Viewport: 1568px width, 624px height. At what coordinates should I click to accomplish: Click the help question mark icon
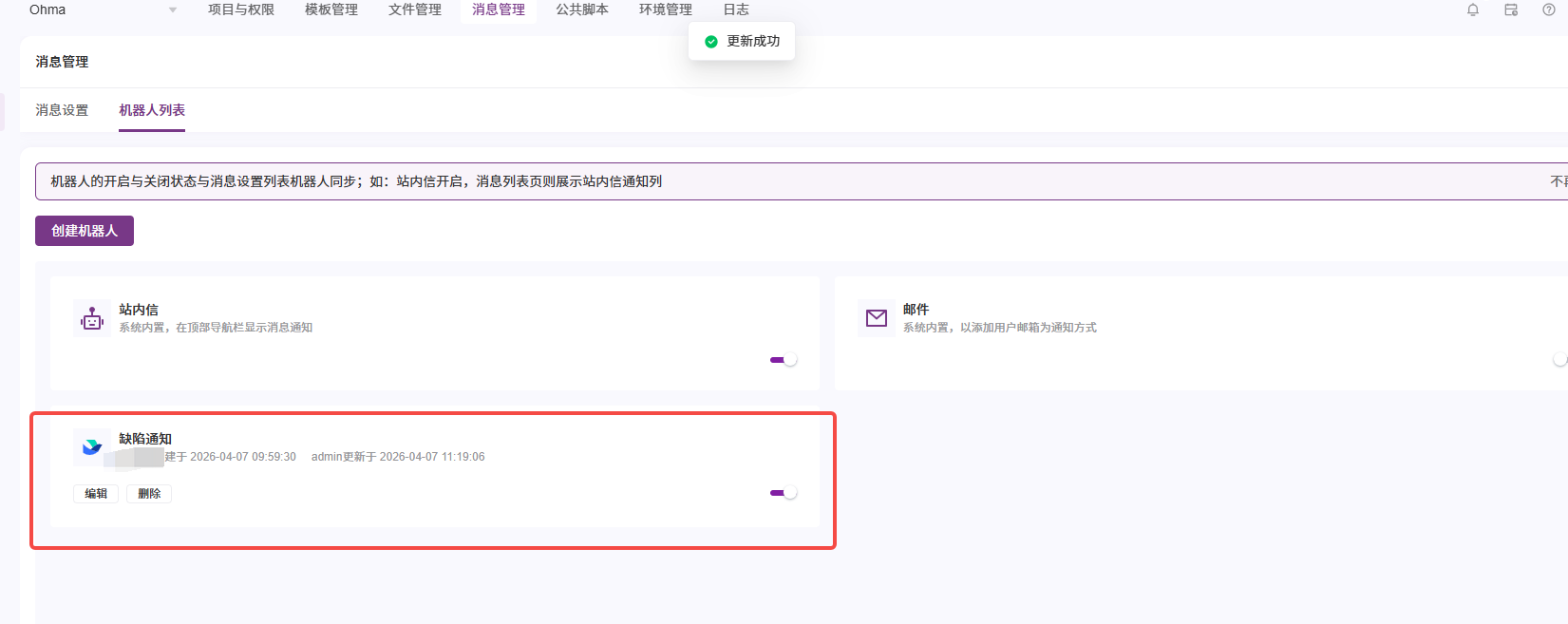coord(1548,9)
